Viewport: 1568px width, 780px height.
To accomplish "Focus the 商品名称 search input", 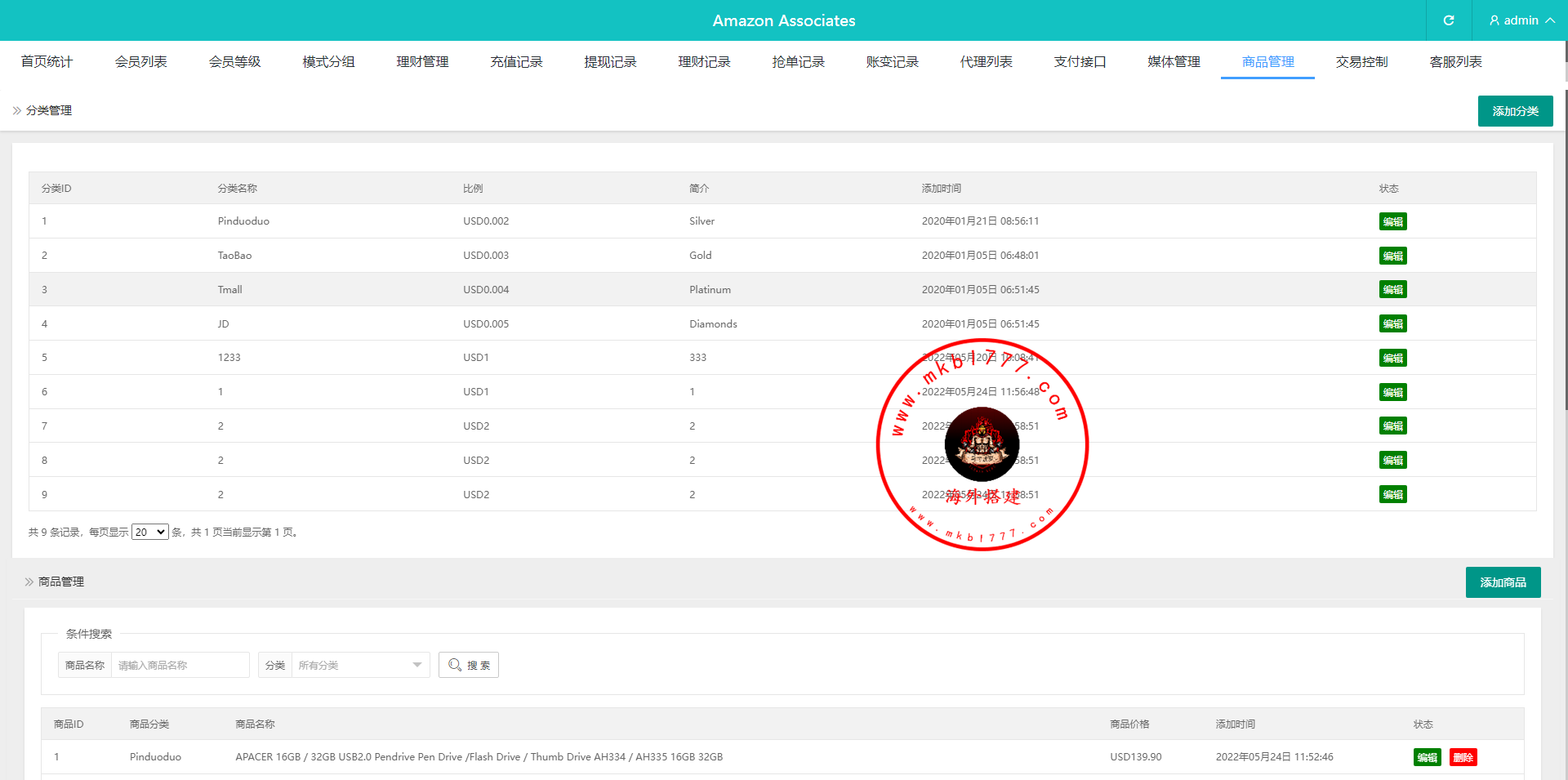I will coord(180,665).
